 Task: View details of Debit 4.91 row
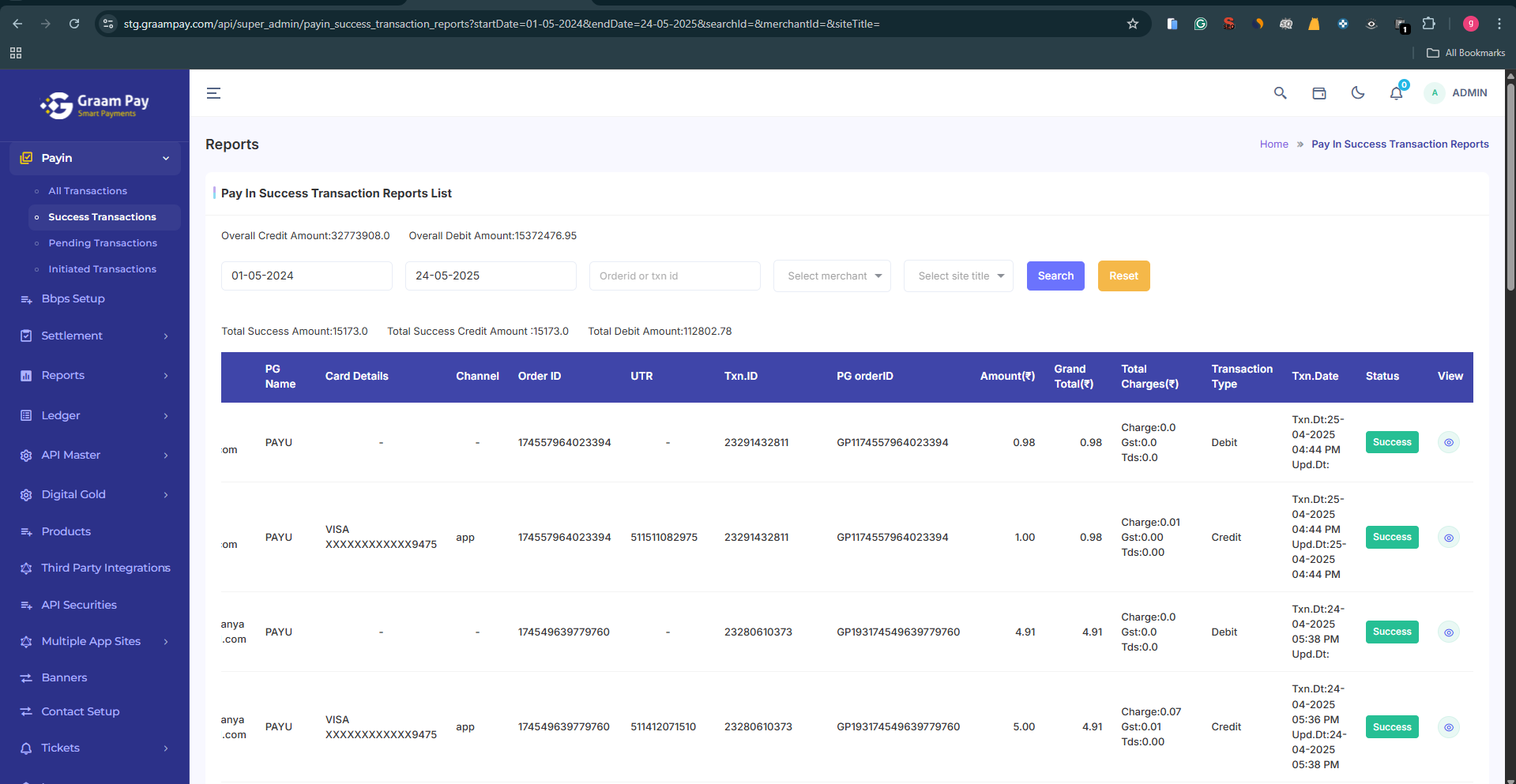point(1449,632)
